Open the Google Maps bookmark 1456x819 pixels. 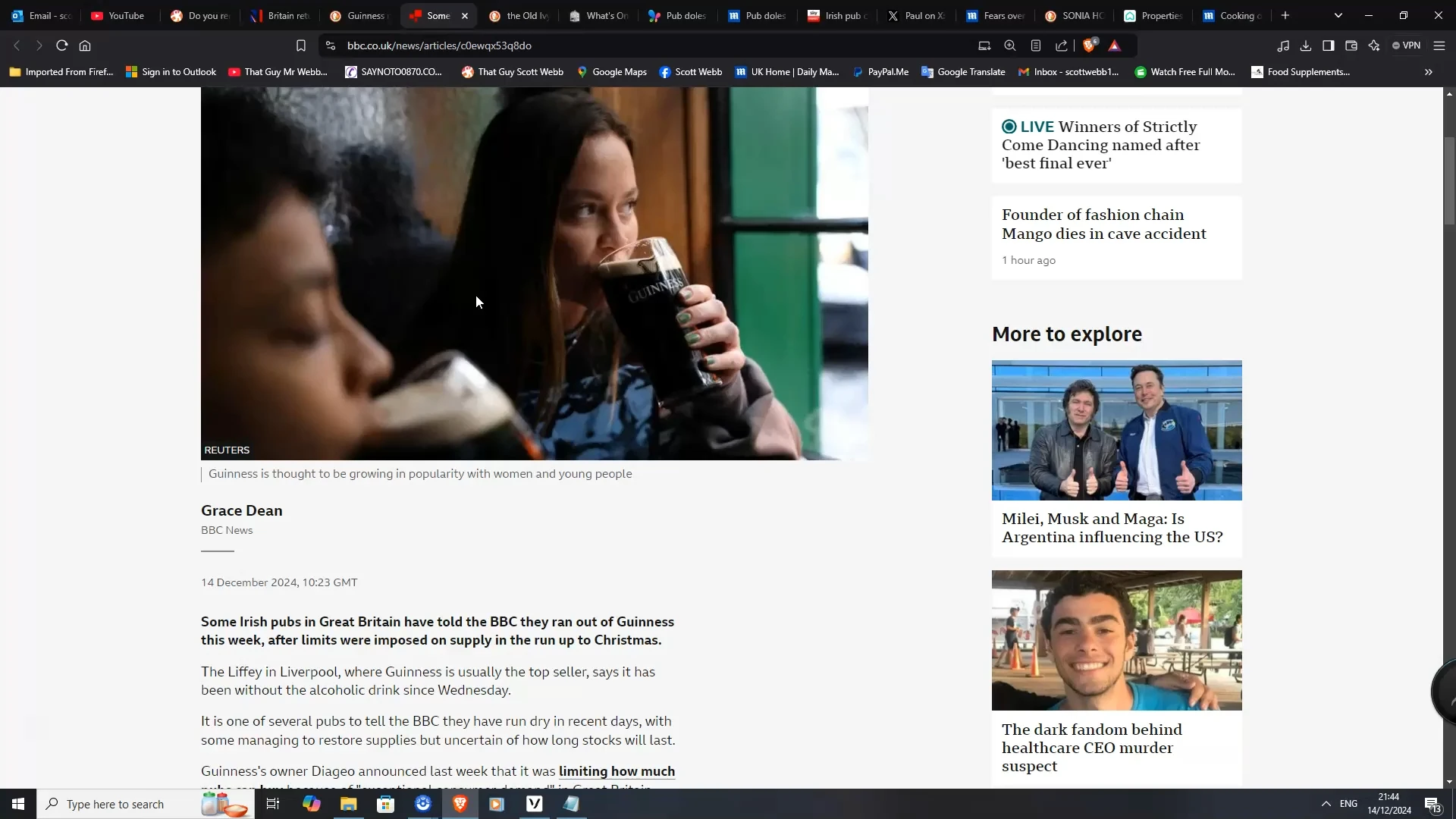coord(612,72)
